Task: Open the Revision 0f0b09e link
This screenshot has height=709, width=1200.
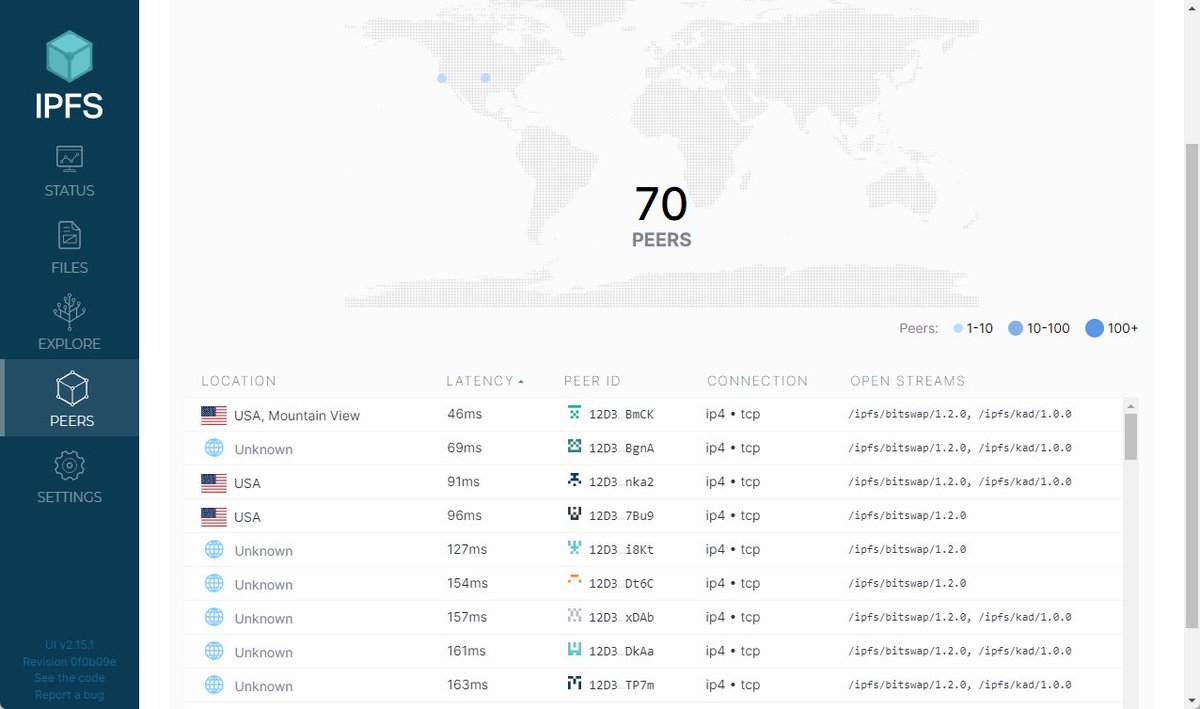Action: point(69,662)
